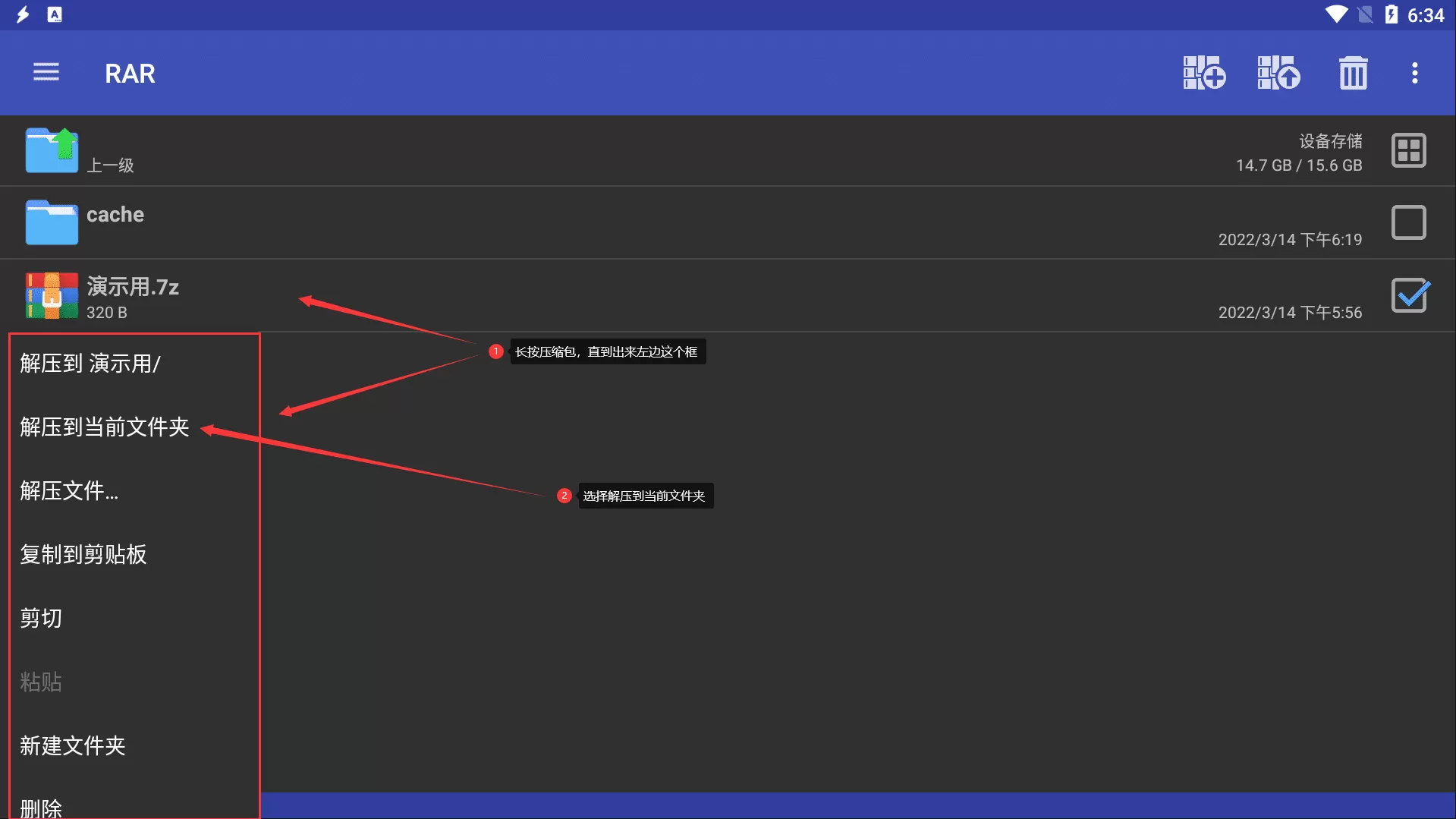Open the hamburger navigation menu

[46, 73]
